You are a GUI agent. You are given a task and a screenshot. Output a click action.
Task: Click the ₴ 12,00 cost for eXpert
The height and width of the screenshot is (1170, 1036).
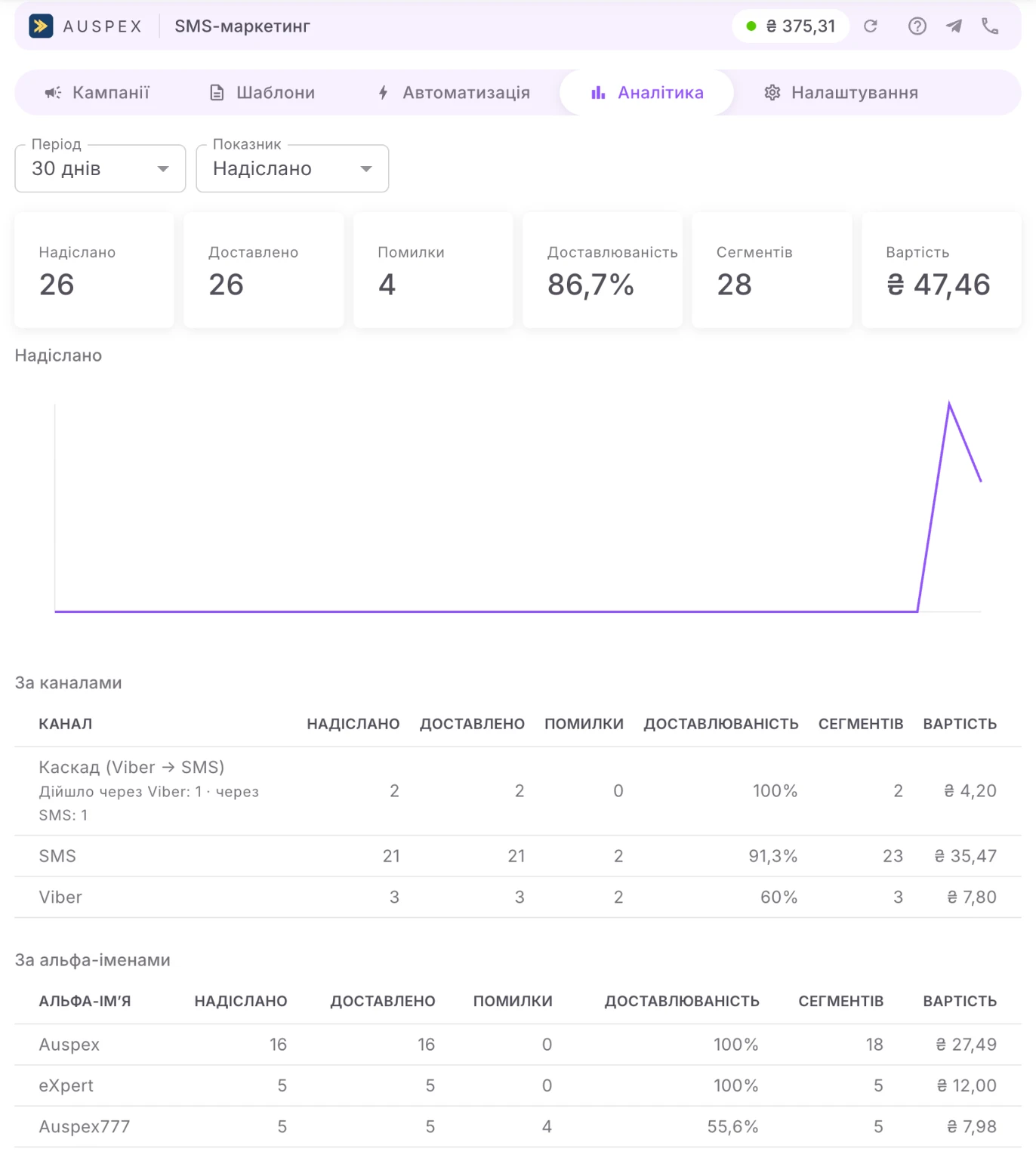[967, 1086]
